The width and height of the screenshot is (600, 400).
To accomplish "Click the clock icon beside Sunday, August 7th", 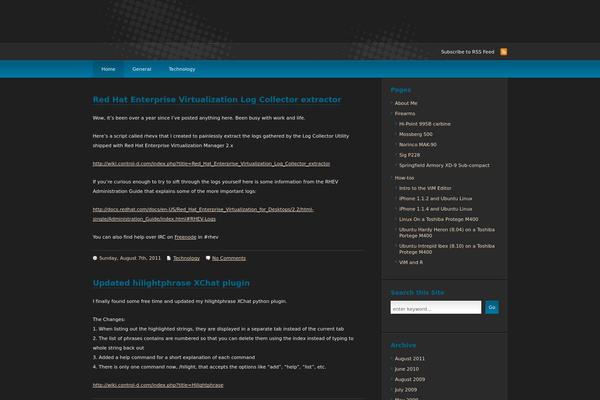I will tap(95, 258).
